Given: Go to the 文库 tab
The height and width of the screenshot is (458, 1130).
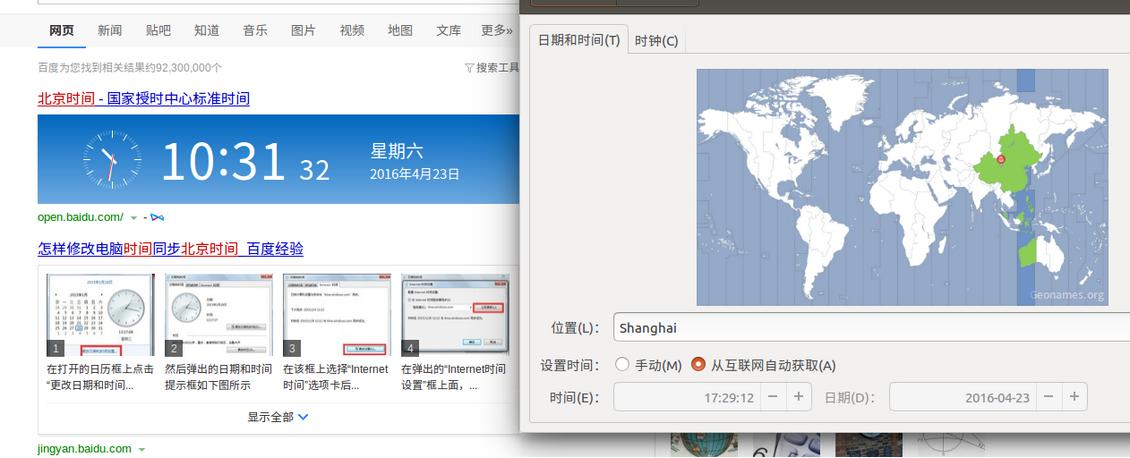Looking at the screenshot, I should [448, 30].
